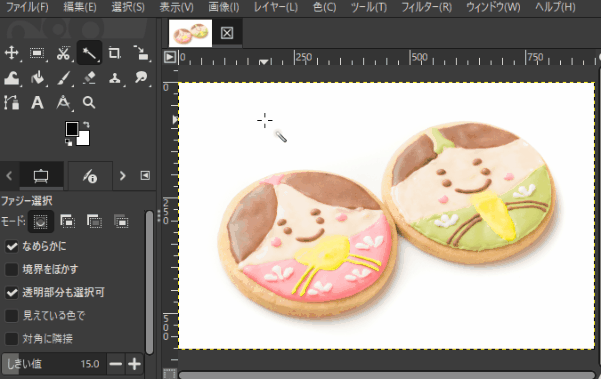
Task: Select the Zoom magnifier tool
Action: [x=89, y=103]
